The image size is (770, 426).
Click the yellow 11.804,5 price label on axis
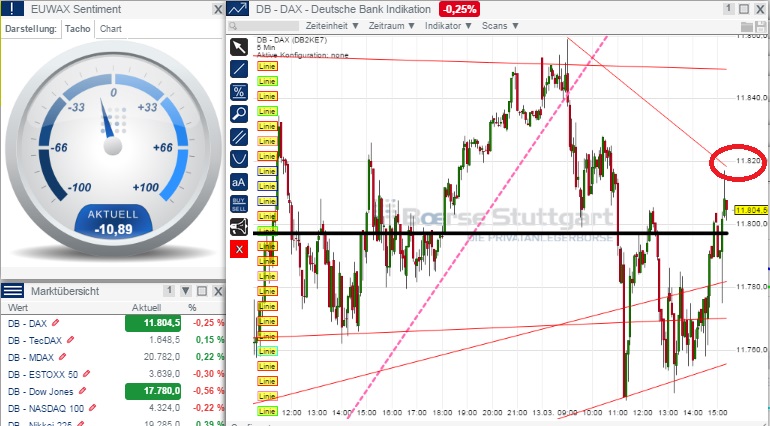tap(750, 210)
